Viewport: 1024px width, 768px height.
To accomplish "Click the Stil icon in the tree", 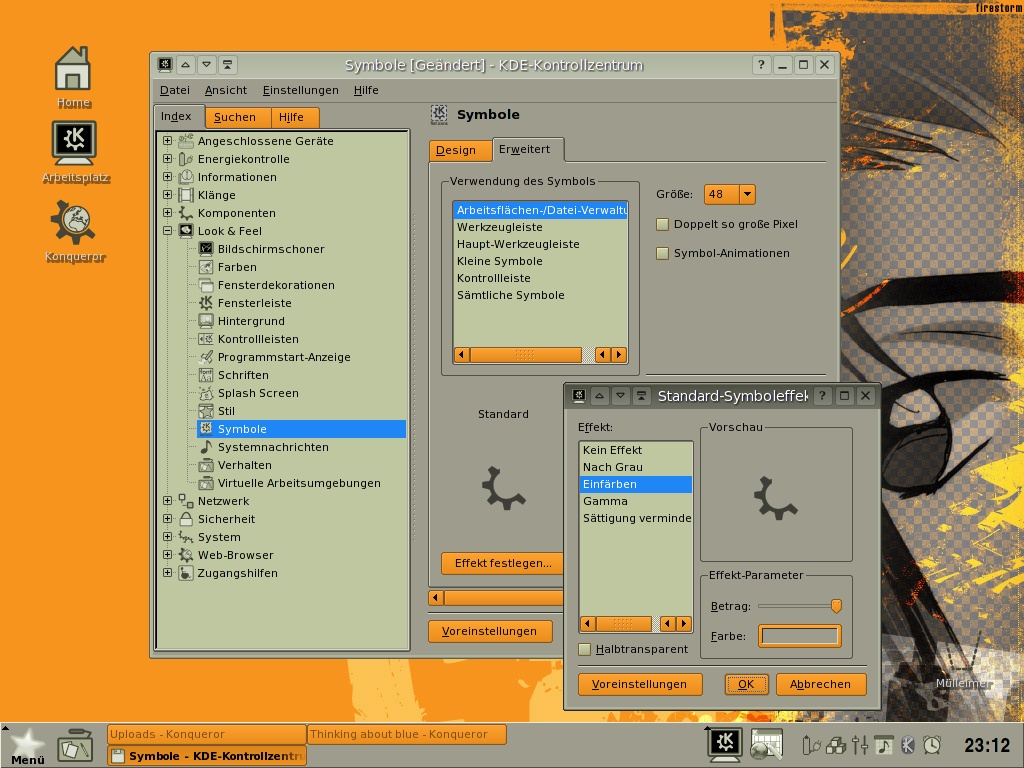I will pyautogui.click(x=206, y=411).
